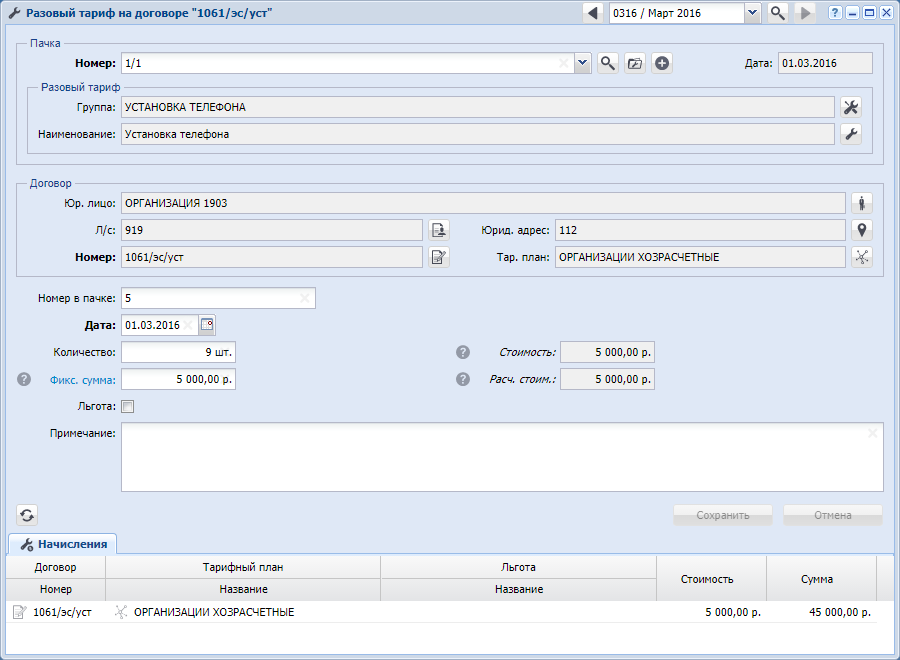Open the period dropdown showing 0316 / Март 2016
The height and width of the screenshot is (660, 900).
click(x=752, y=13)
